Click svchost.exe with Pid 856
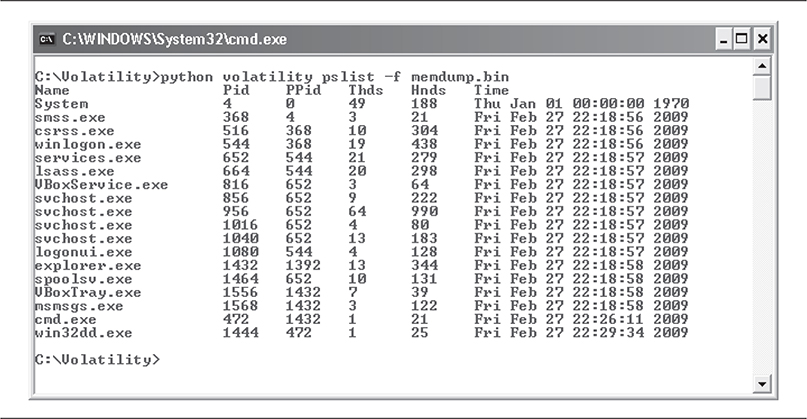Screen dimensions: 807x419 [83, 198]
